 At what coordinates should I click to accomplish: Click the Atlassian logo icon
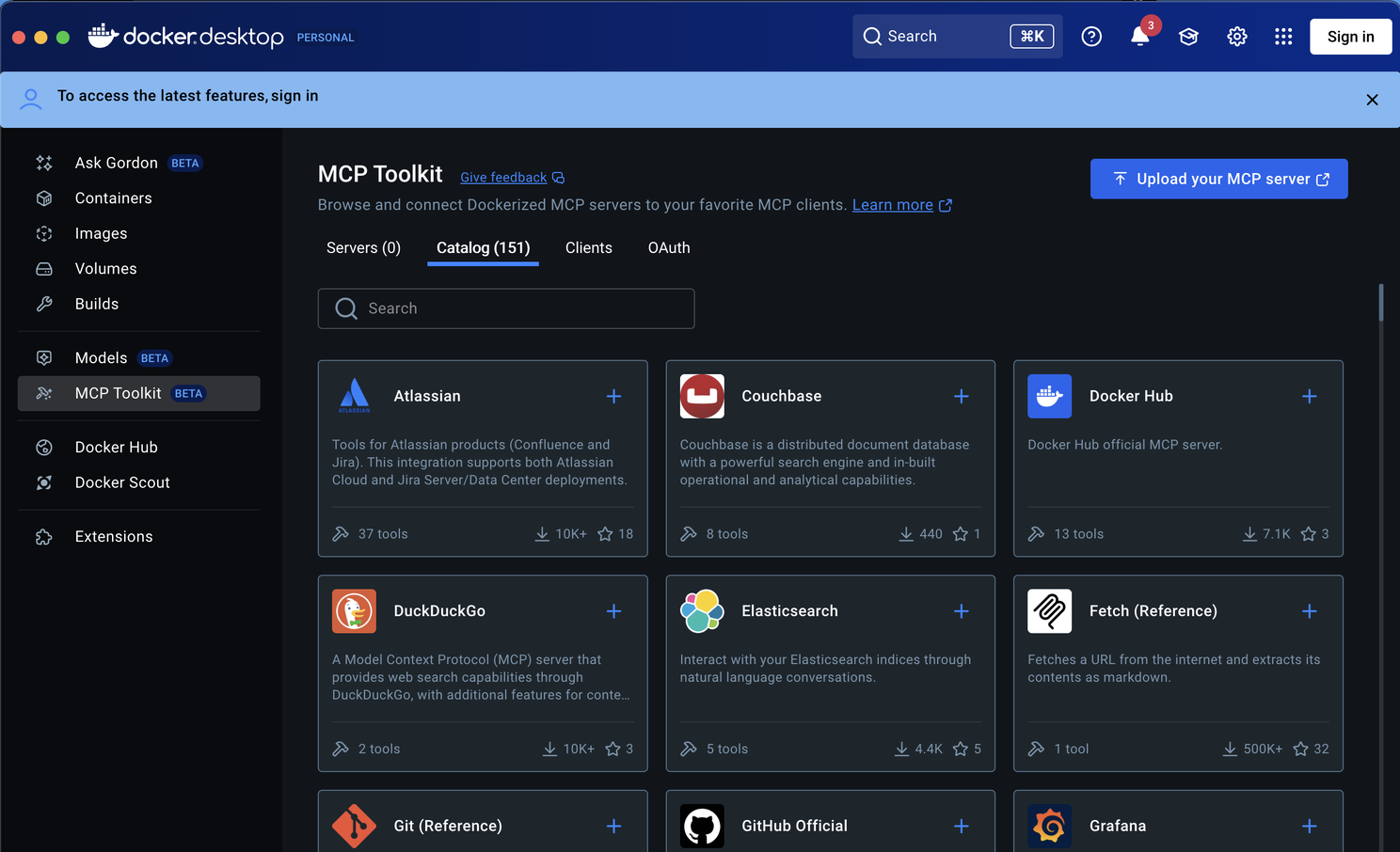(x=354, y=396)
